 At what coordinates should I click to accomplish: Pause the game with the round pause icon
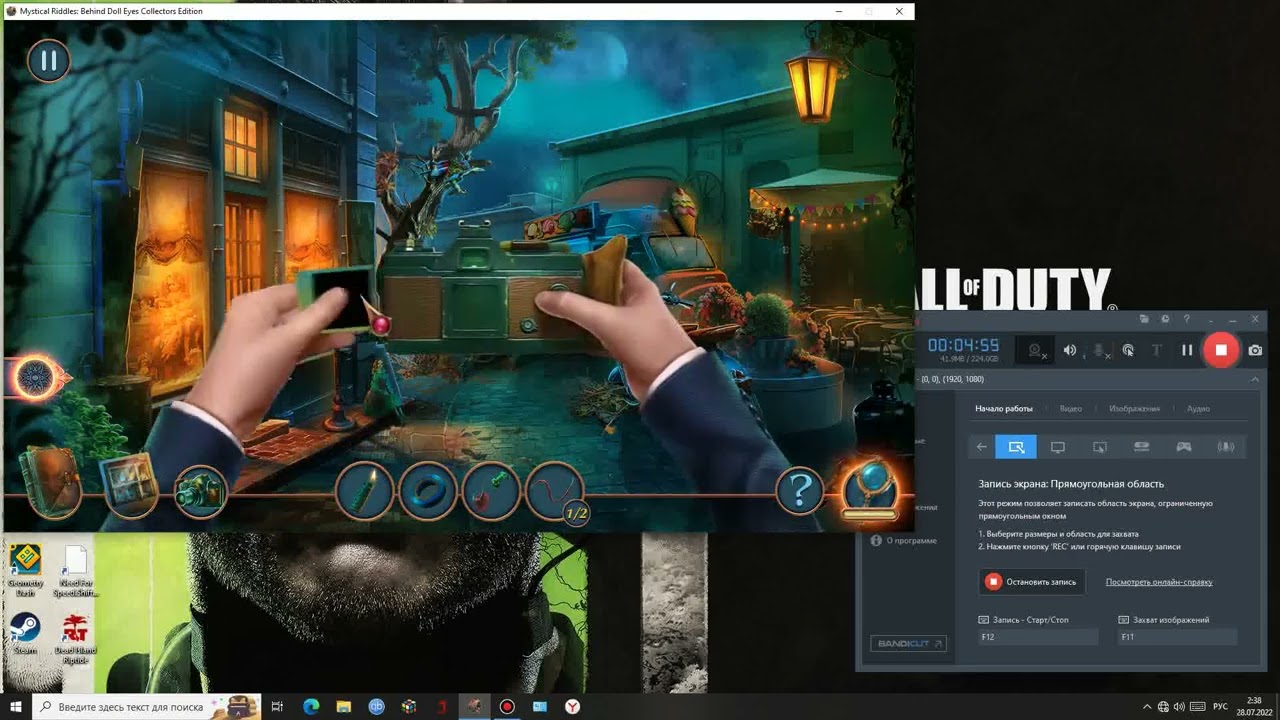coord(48,61)
